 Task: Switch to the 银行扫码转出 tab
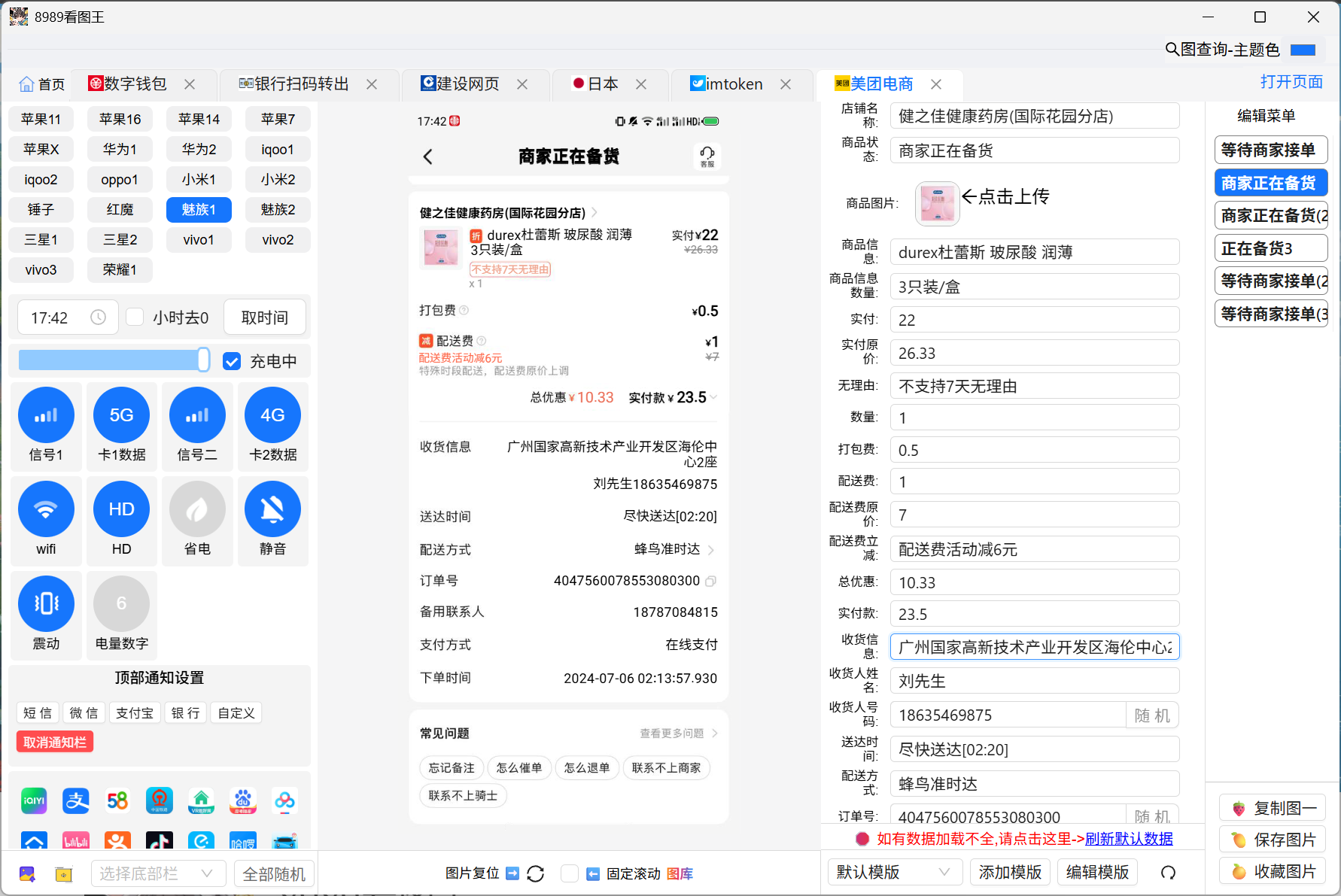point(294,84)
